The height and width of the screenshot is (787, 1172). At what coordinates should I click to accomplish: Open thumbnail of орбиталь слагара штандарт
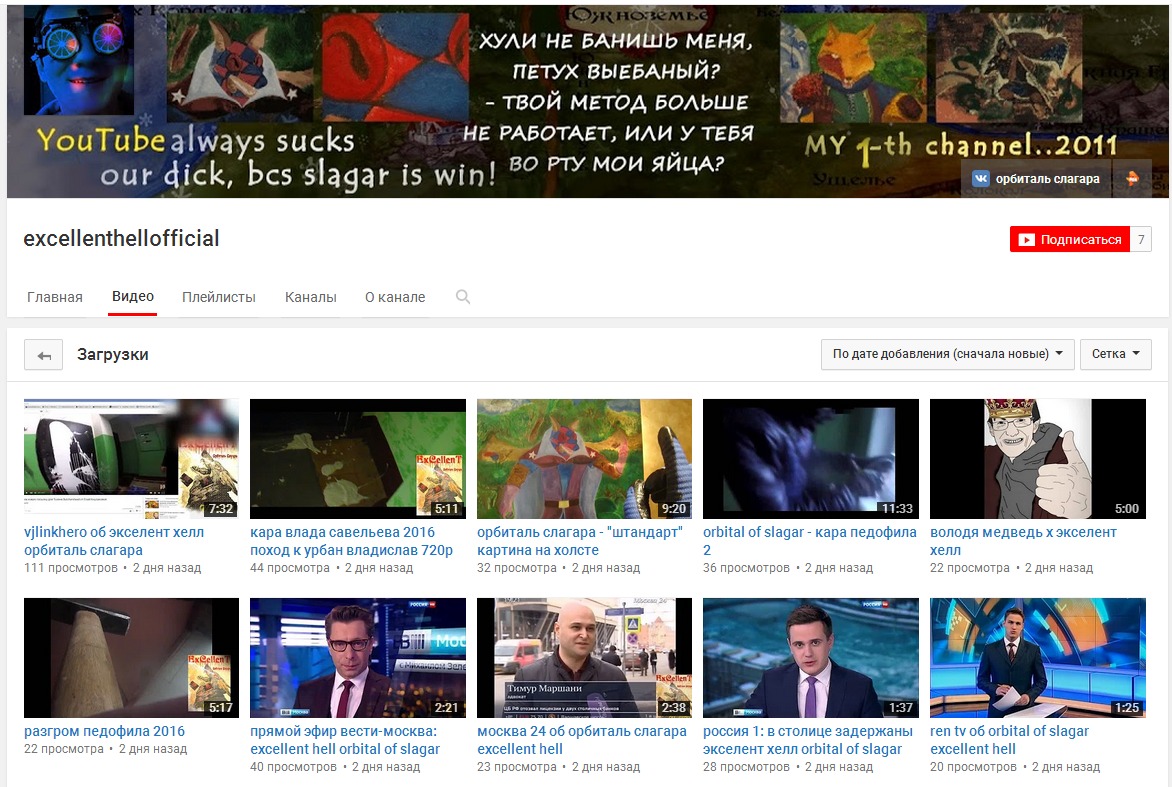585,459
